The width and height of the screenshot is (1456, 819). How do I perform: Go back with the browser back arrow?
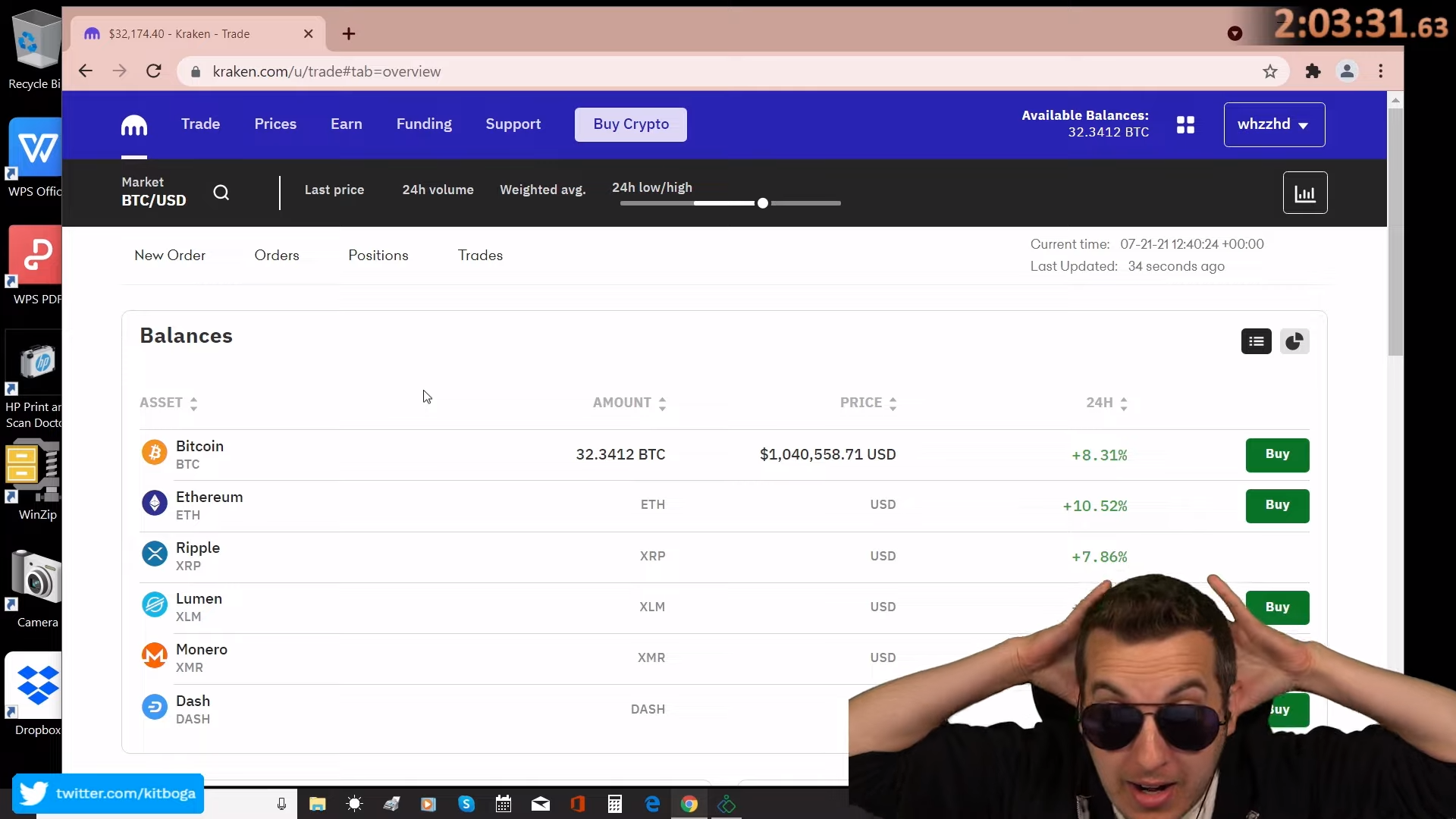point(85,71)
